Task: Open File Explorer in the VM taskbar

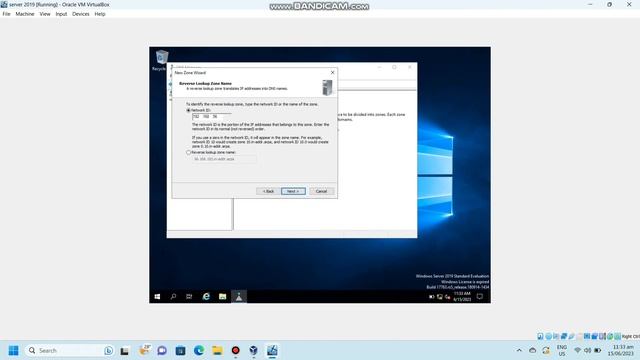Action: click(x=222, y=297)
